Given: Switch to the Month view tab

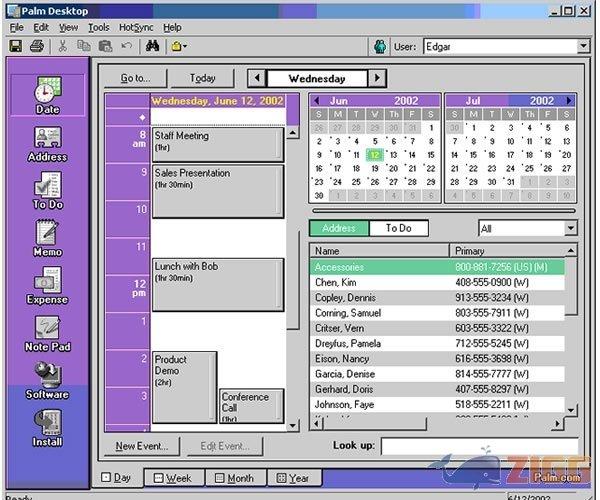Looking at the screenshot, I should [x=235, y=478].
